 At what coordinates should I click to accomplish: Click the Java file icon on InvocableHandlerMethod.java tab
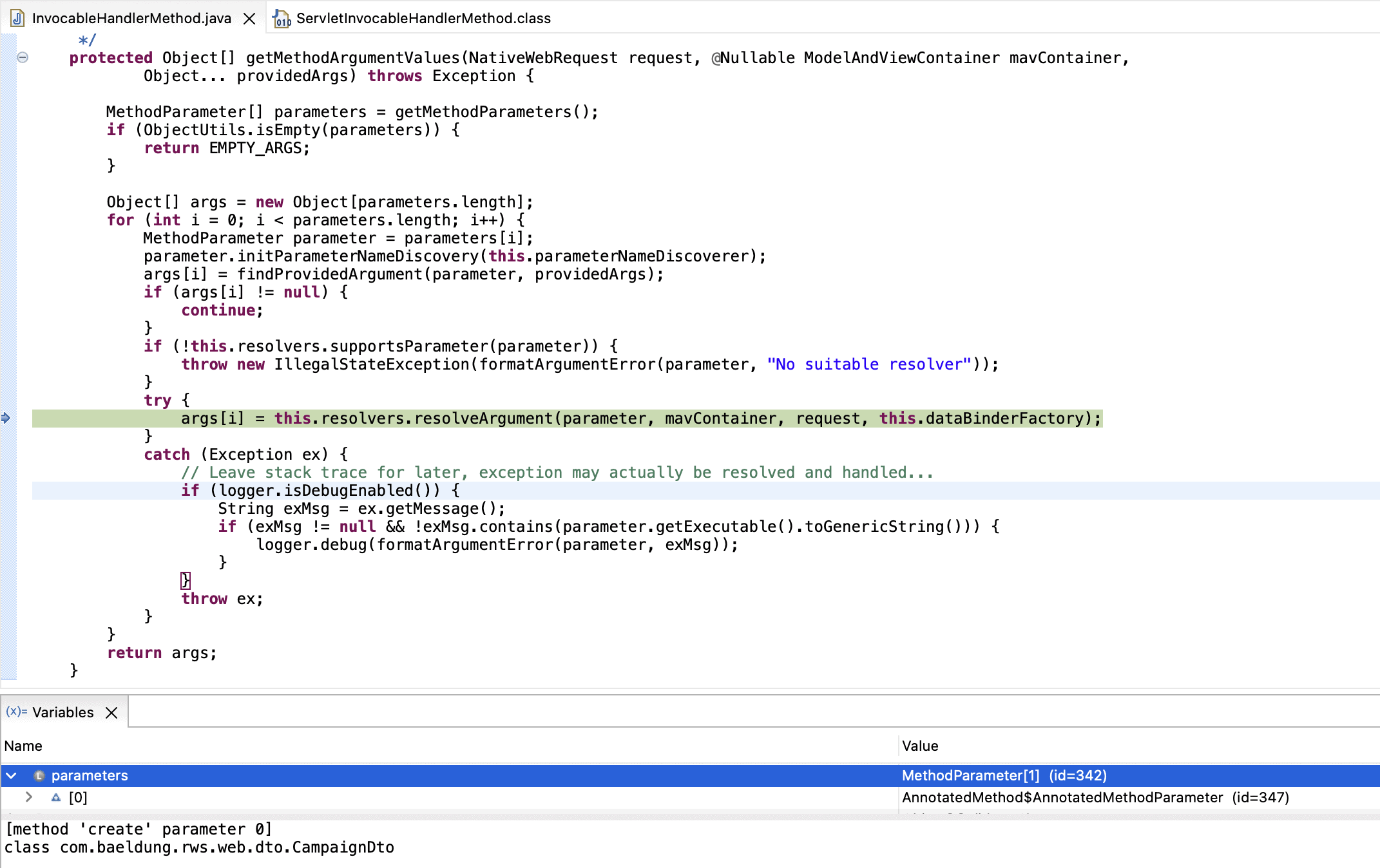tap(17, 18)
